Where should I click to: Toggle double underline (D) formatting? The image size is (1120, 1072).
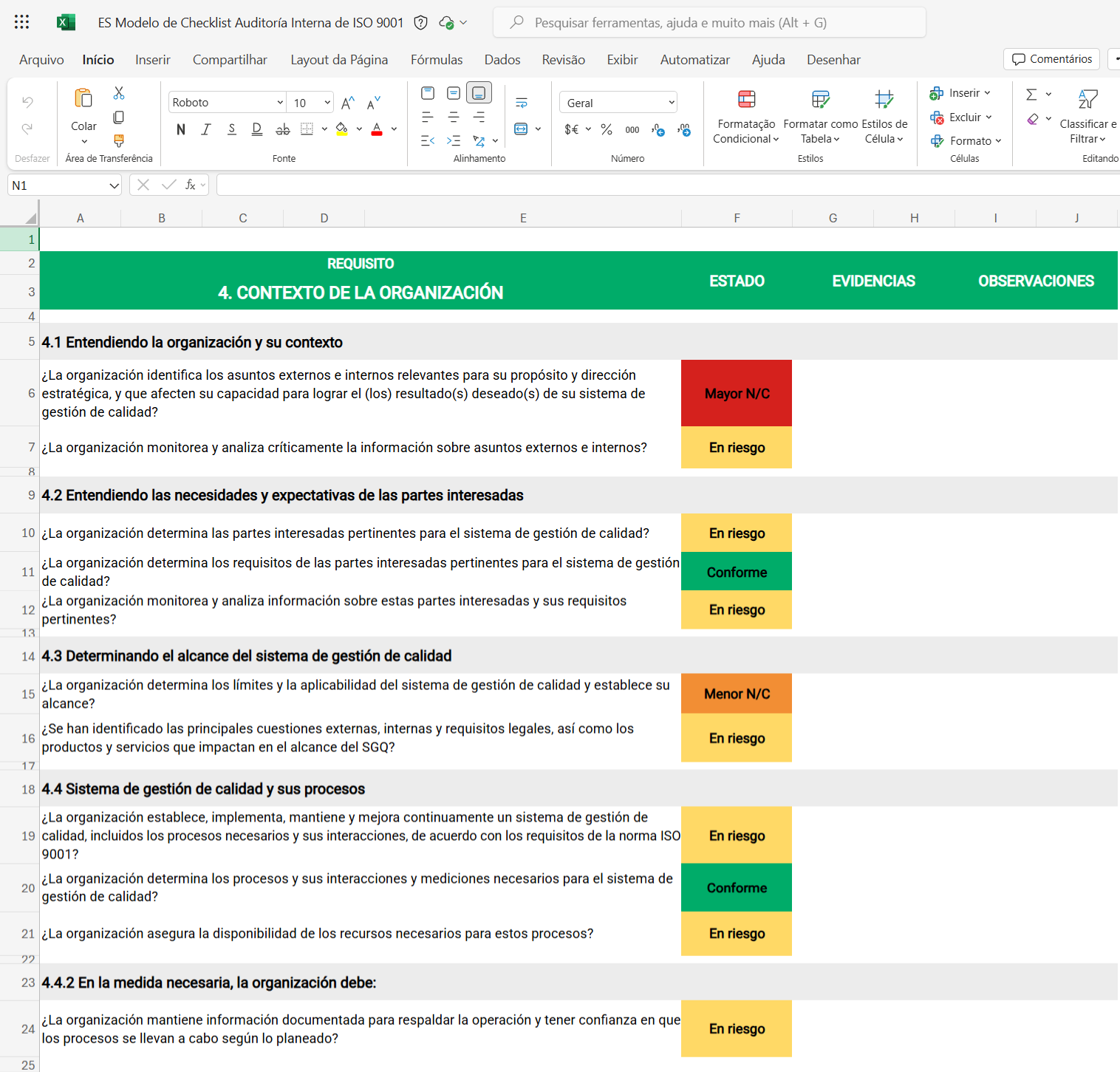[x=257, y=130]
